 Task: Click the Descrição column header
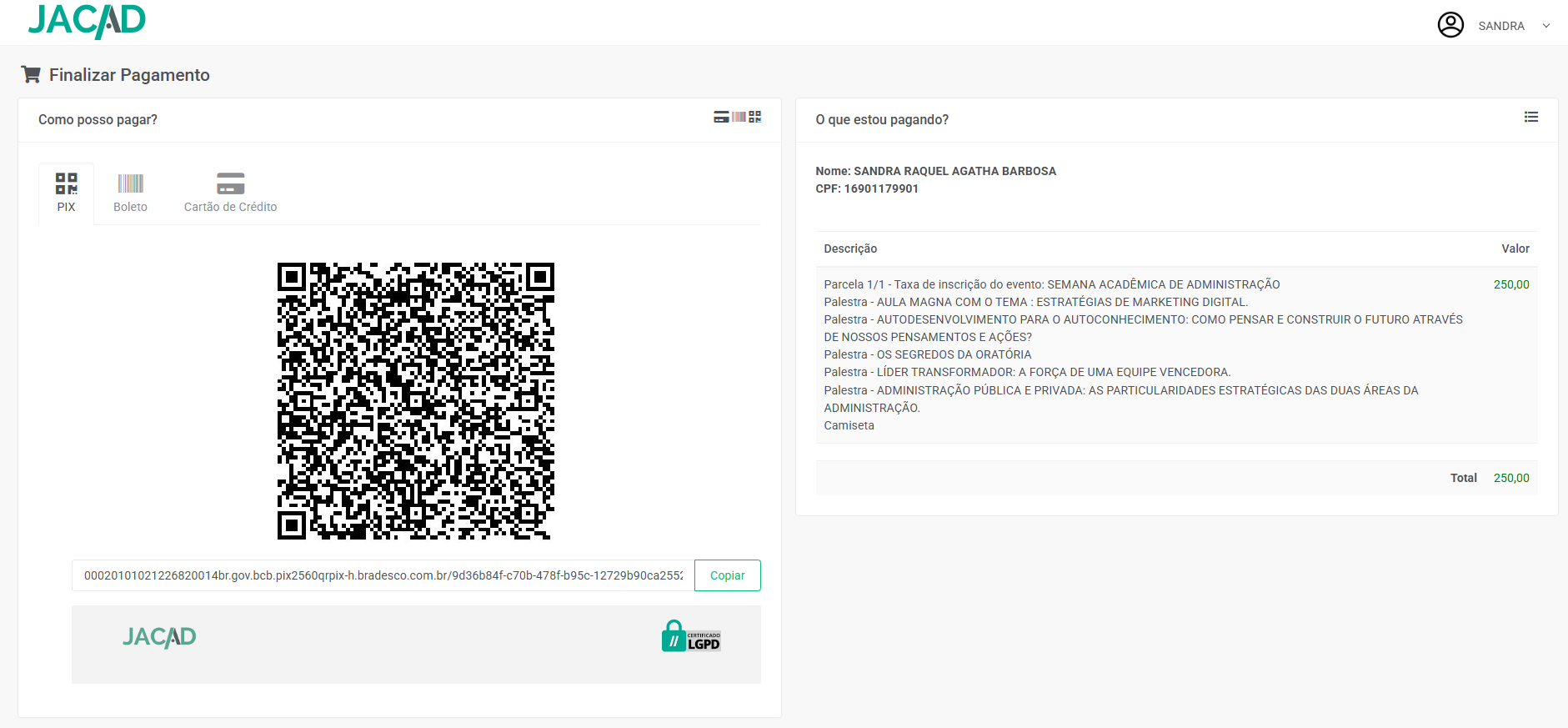(x=850, y=249)
